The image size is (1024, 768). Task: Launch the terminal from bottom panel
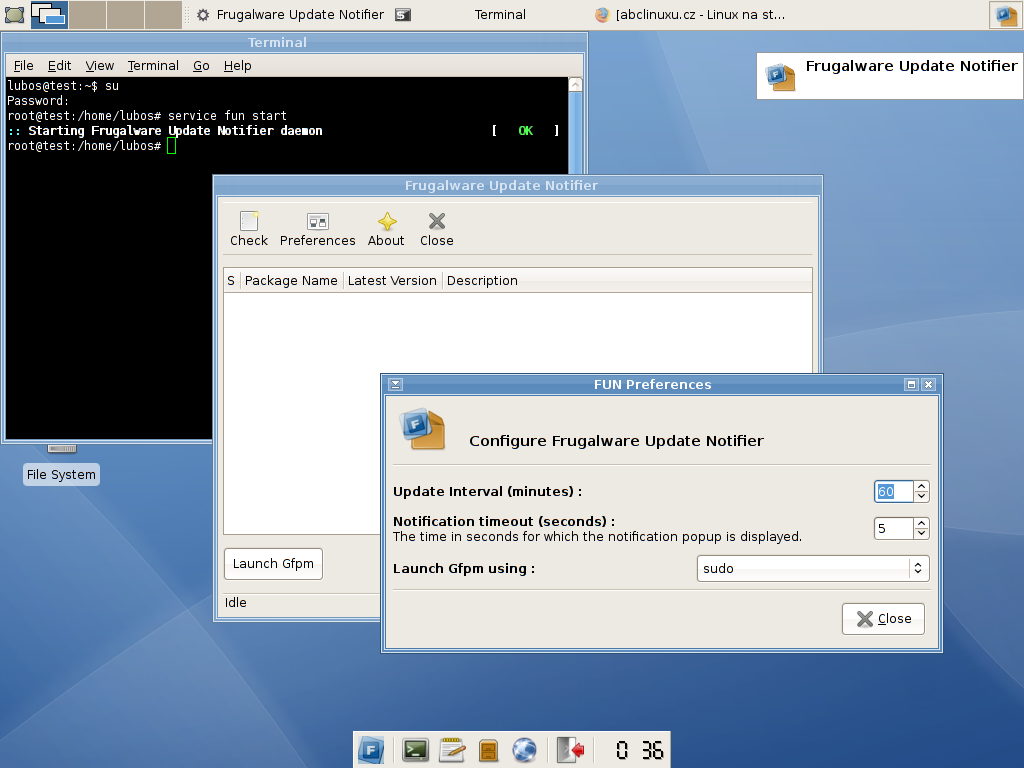[x=415, y=750]
